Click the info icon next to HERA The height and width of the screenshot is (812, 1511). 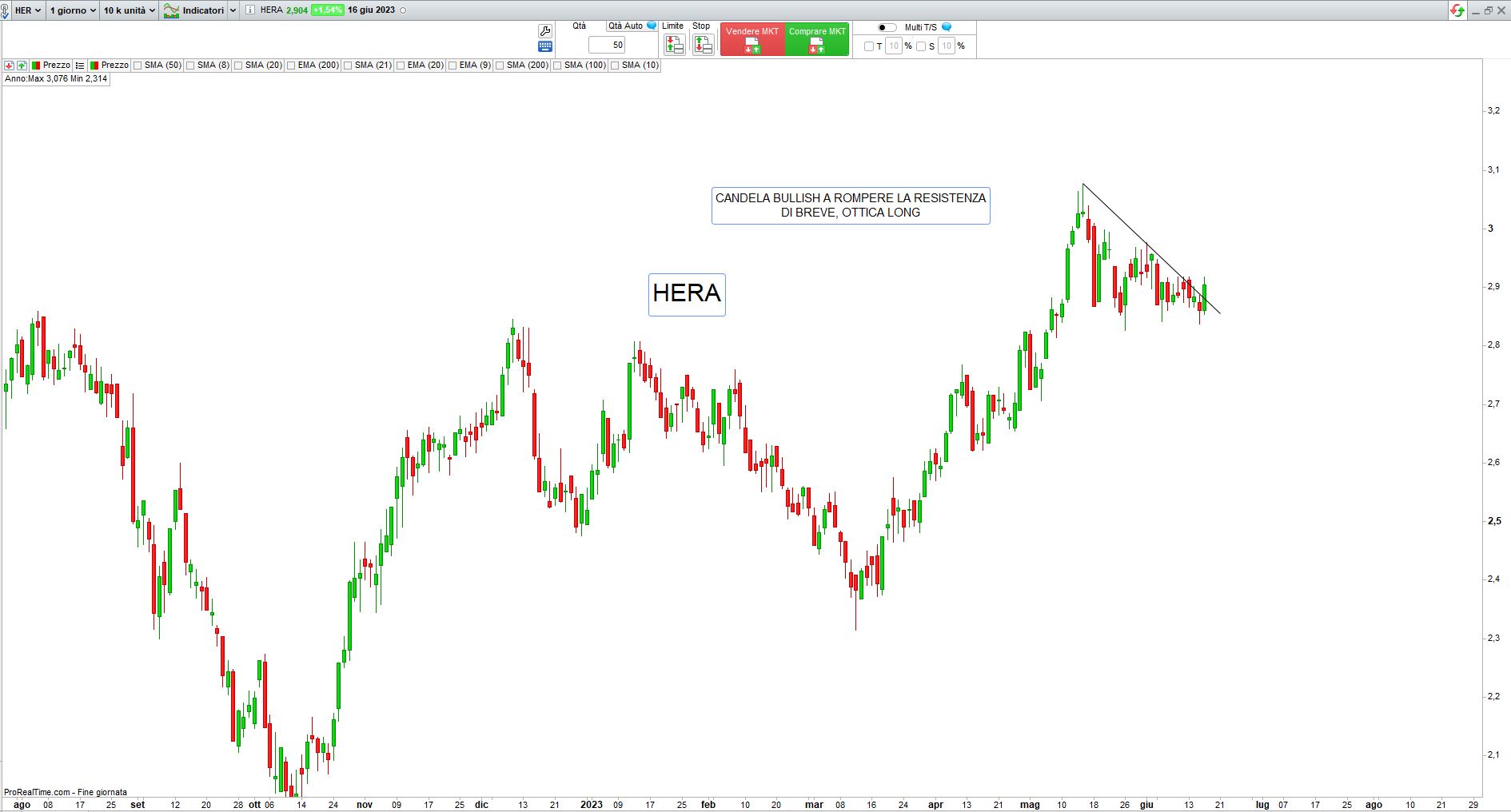[250, 10]
